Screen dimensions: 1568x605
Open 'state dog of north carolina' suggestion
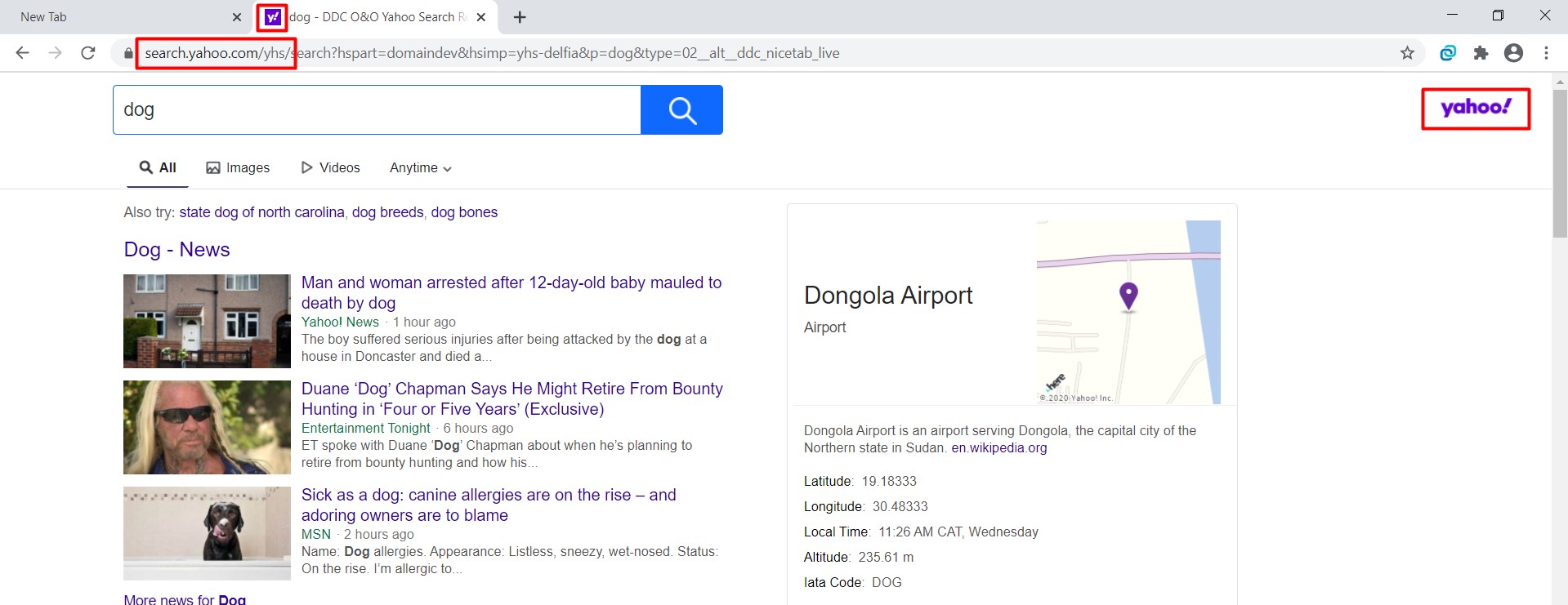click(x=261, y=212)
